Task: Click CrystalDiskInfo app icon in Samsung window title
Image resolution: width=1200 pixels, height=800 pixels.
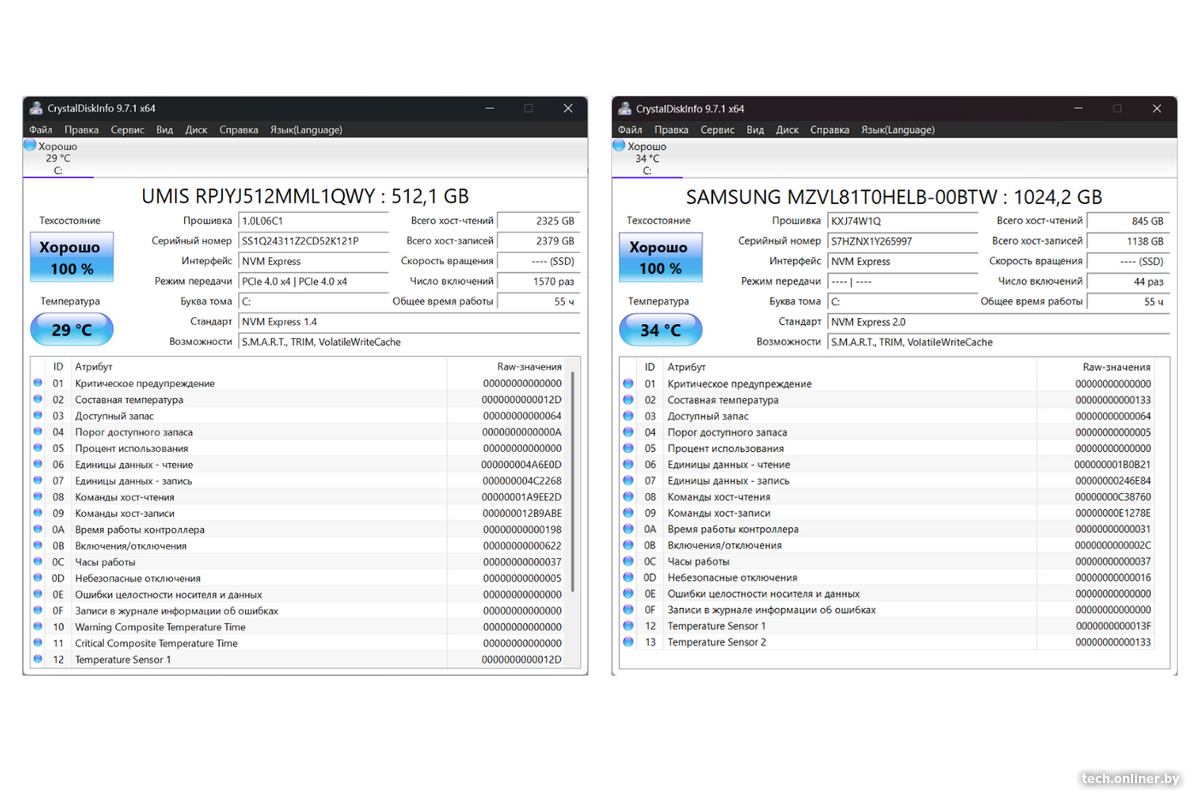Action: (625, 108)
